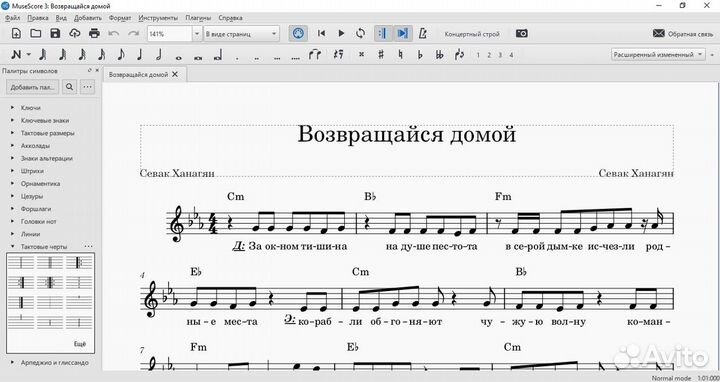Click the 'Добавить пал...' button
The height and width of the screenshot is (382, 720).
coord(33,87)
